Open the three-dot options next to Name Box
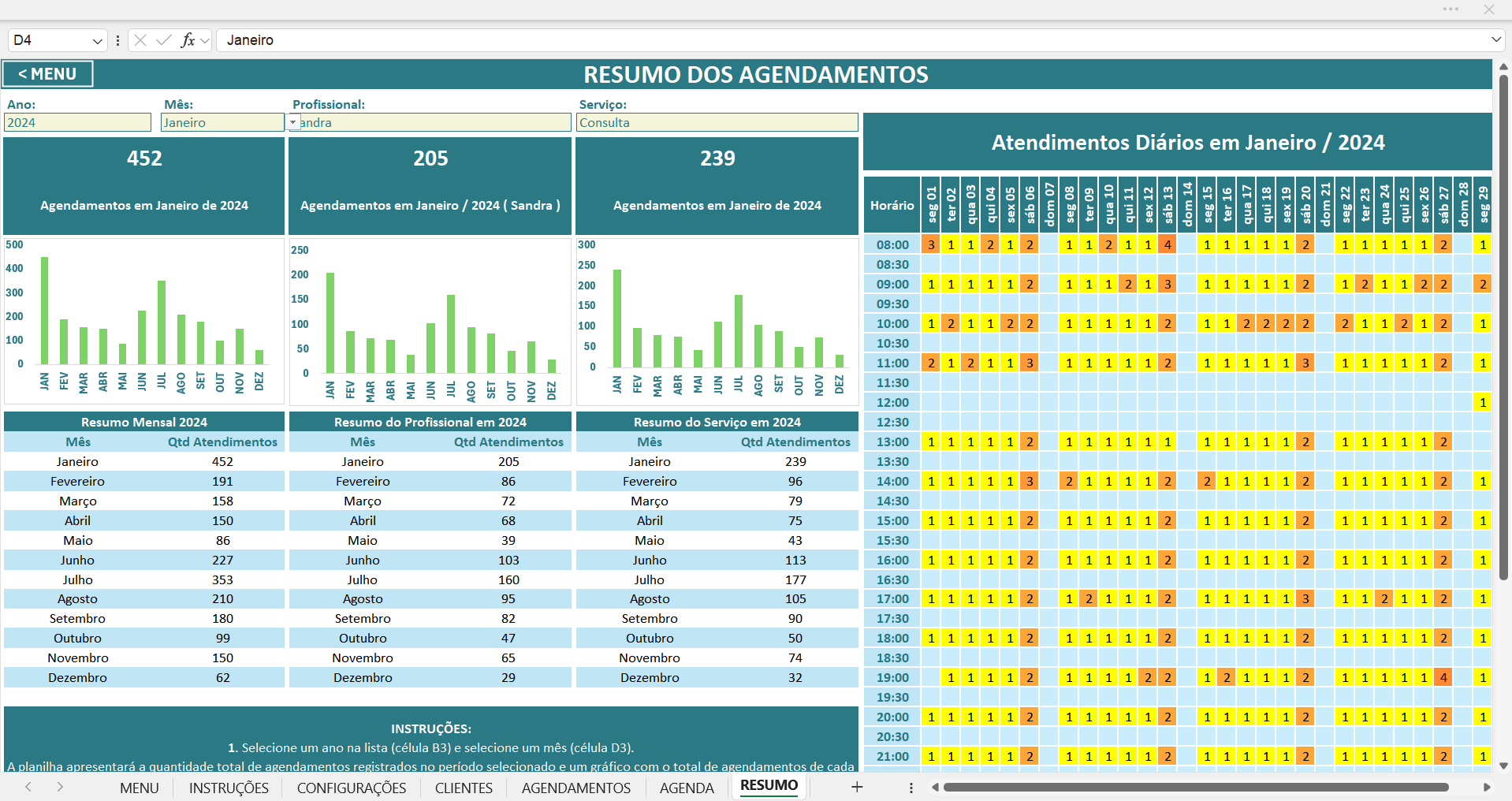The height and width of the screenshot is (801, 1512). [x=117, y=40]
